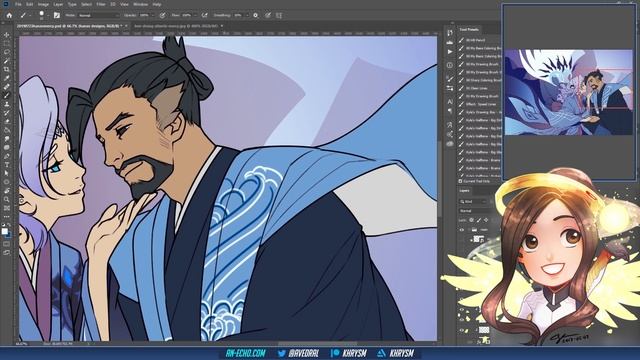
Task: Open the File menu
Action: [x=18, y=4]
